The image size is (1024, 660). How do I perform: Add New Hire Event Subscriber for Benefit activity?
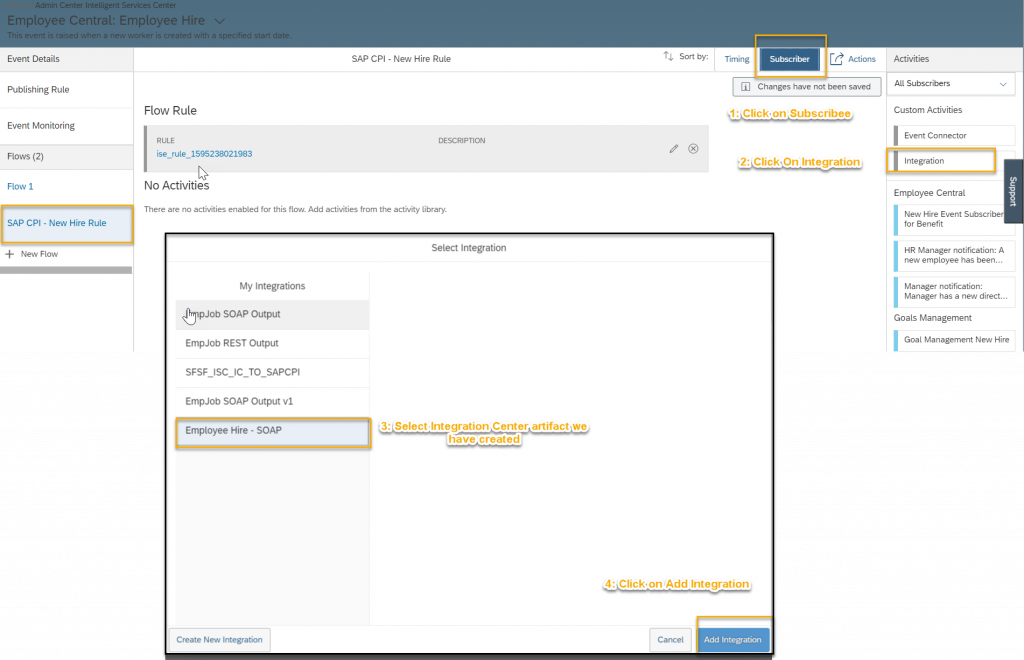(954, 219)
